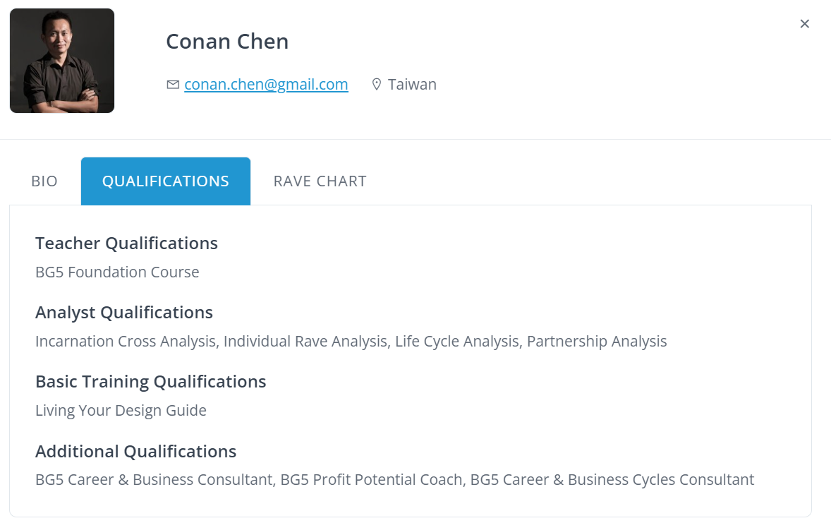The width and height of the screenshot is (832, 524).
Task: Click the Teacher Qualifications heading
Action: (x=126, y=243)
